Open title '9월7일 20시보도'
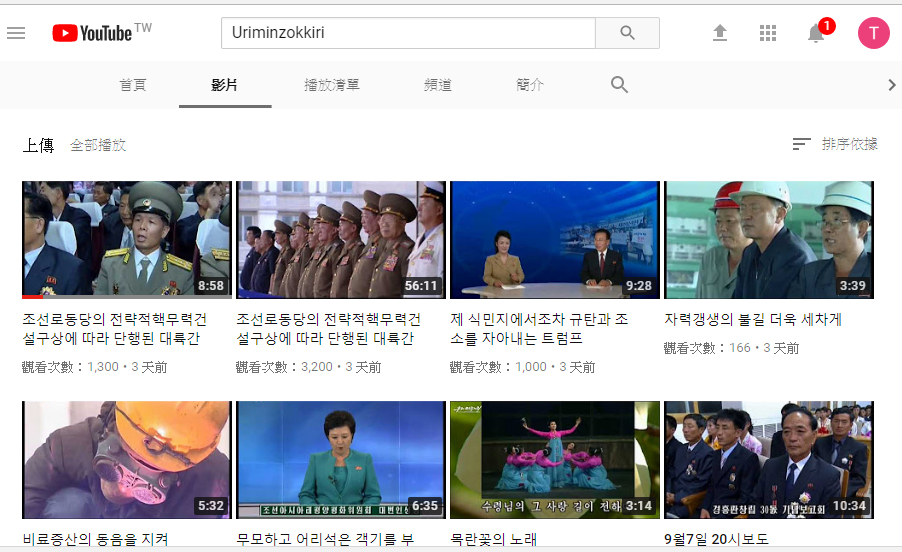The height and width of the screenshot is (552, 902). pyautogui.click(x=716, y=539)
